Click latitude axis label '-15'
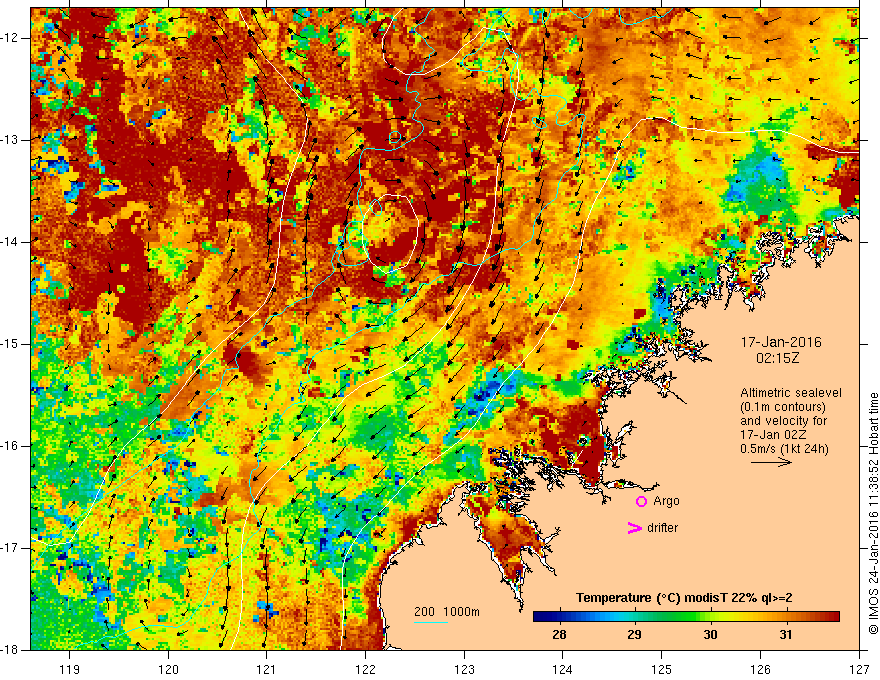 click(10, 344)
